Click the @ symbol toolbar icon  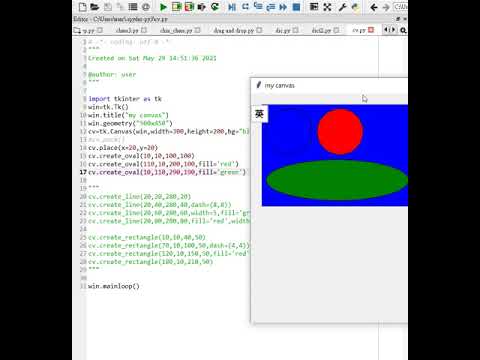(x=146, y=7)
